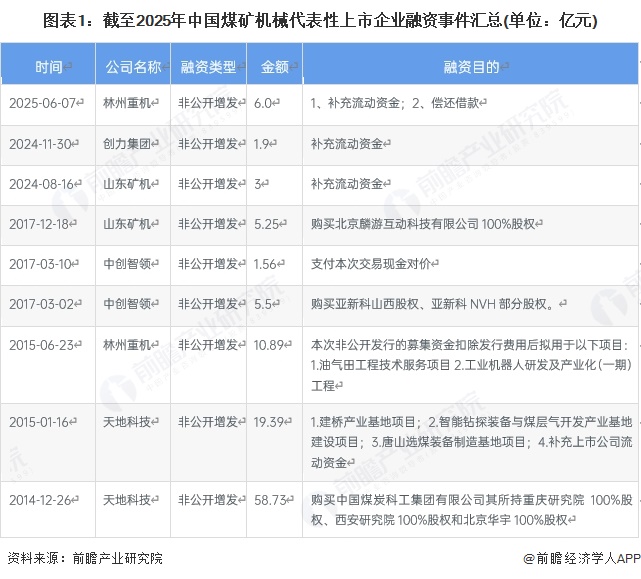Select the chart title starting with 图表1

[x=320, y=19]
